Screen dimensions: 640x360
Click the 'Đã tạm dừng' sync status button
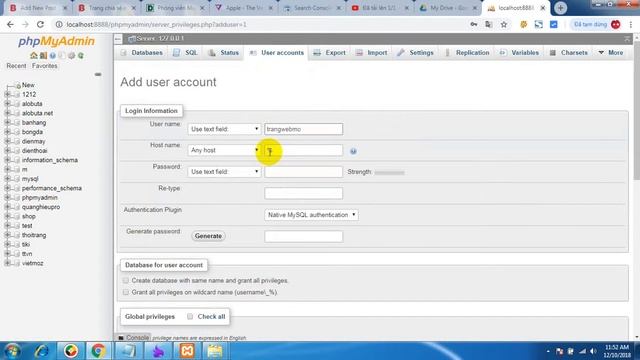[590, 24]
